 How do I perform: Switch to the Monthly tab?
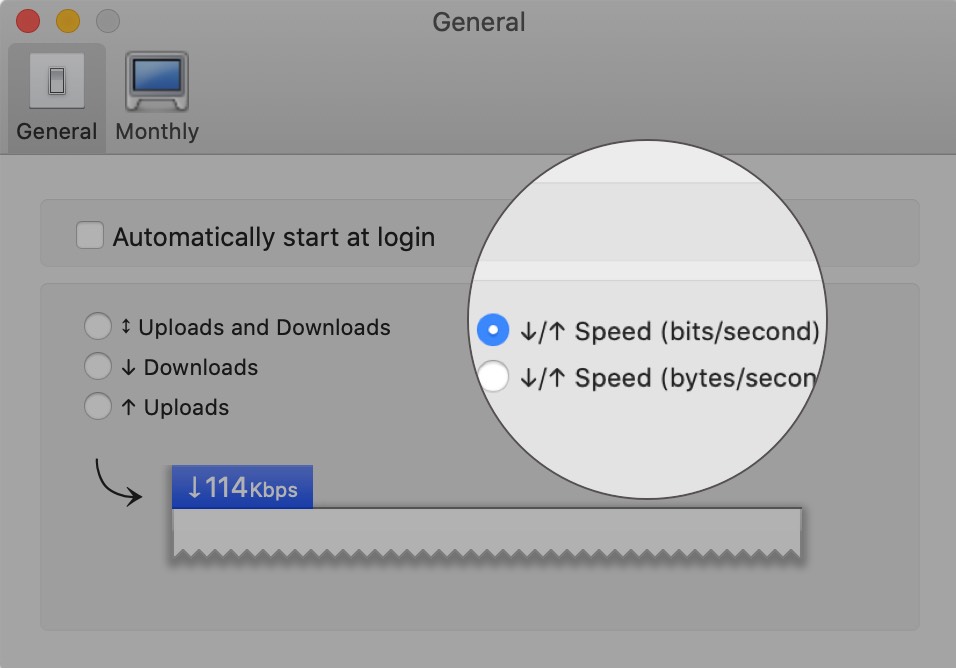[156, 97]
